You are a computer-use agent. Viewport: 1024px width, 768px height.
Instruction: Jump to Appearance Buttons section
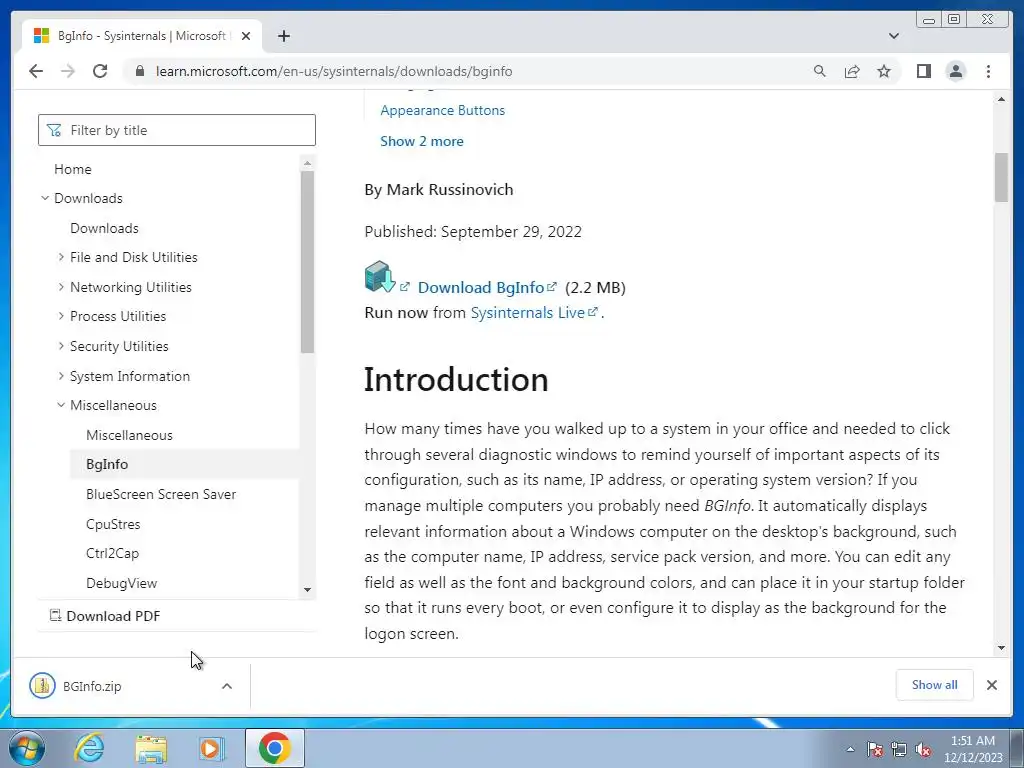click(x=443, y=110)
